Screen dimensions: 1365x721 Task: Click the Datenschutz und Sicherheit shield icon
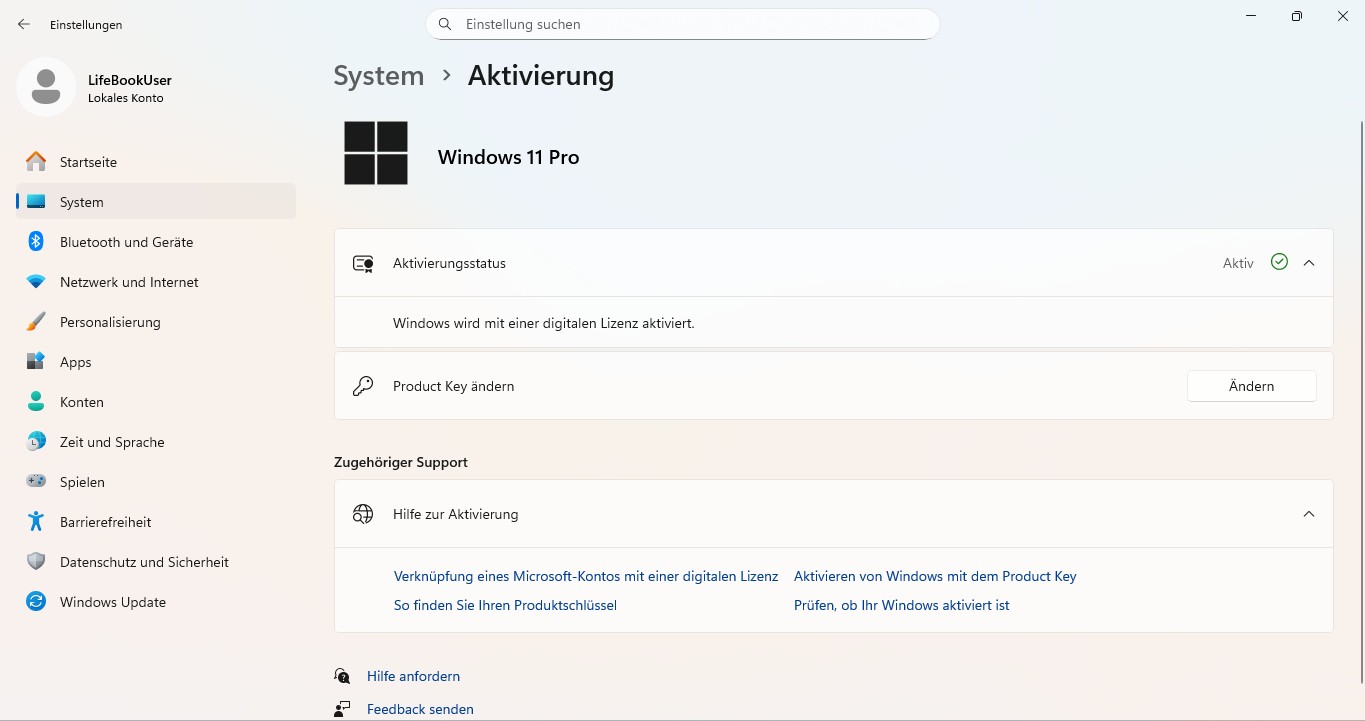click(36, 562)
